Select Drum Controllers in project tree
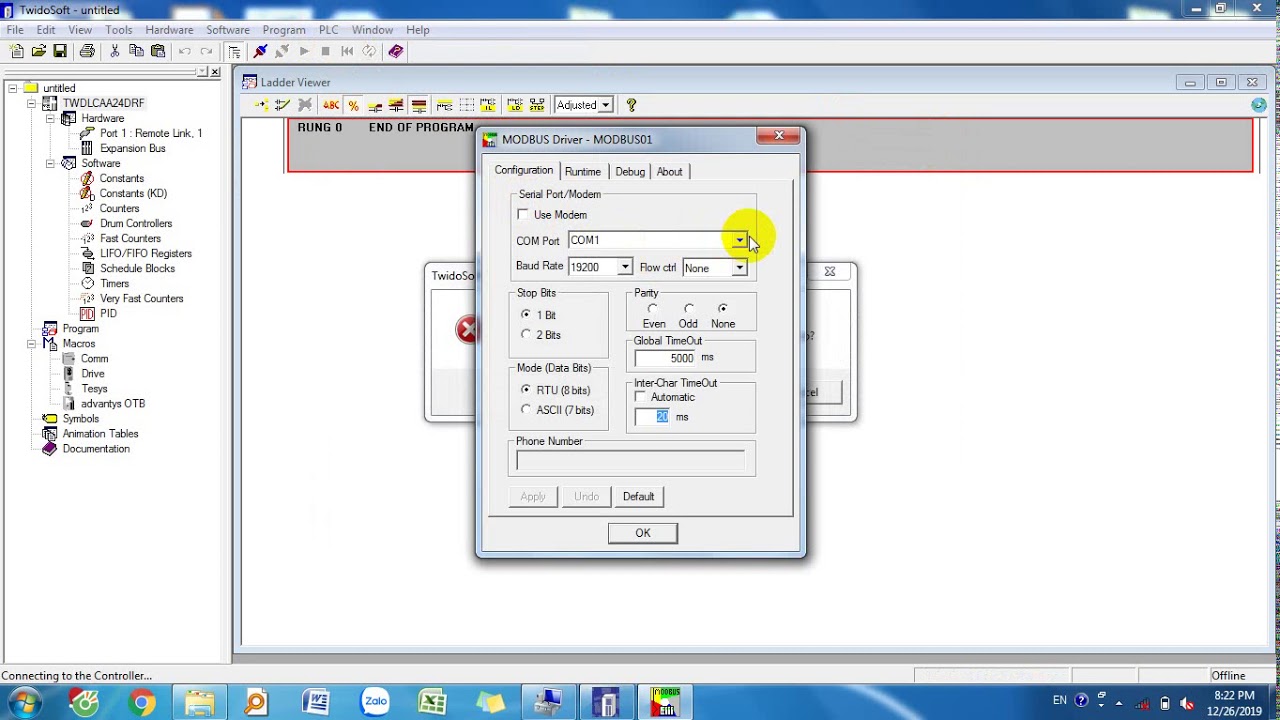1280x720 pixels. click(136, 224)
